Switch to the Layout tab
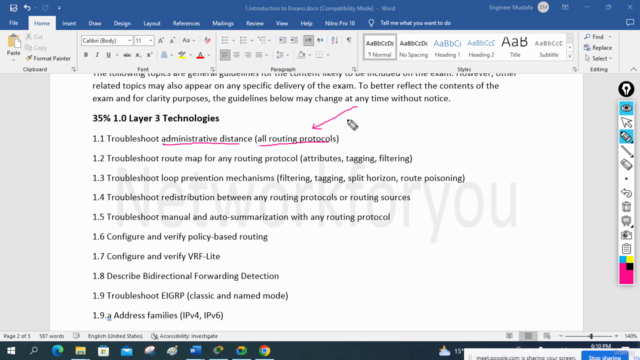Screen dimensions: 640x360 tap(152, 23)
